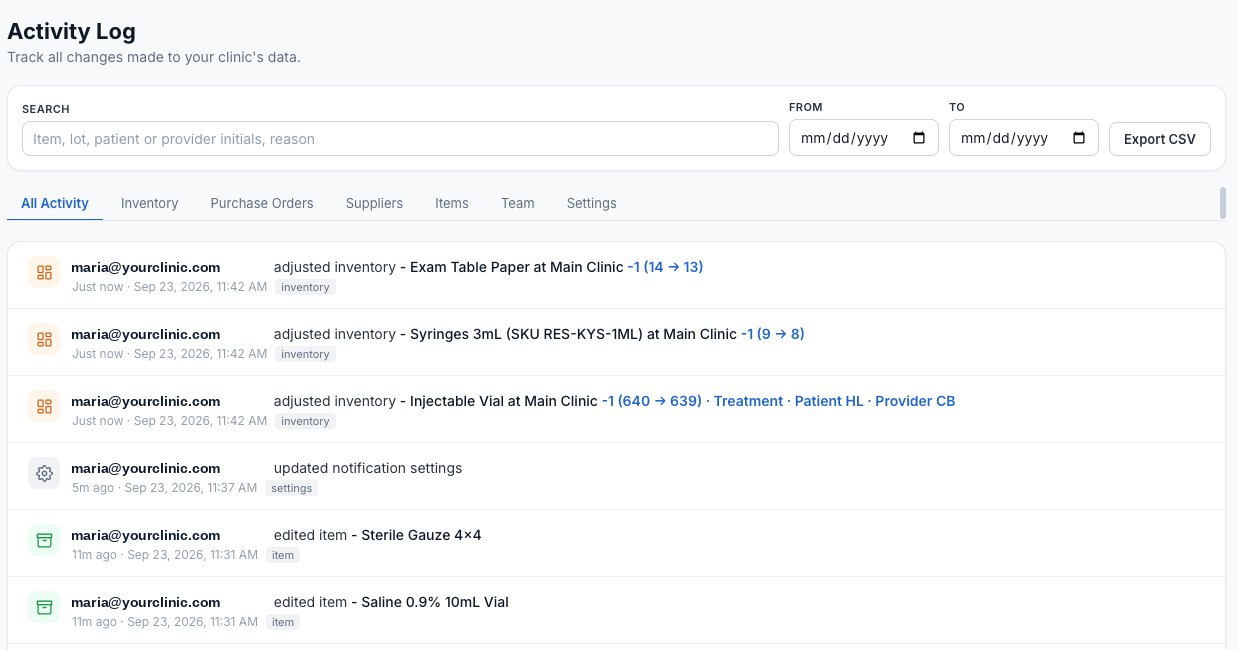Click the item icon beside Sterile Gauze 4×4
The image size is (1238, 650).
[x=44, y=540]
